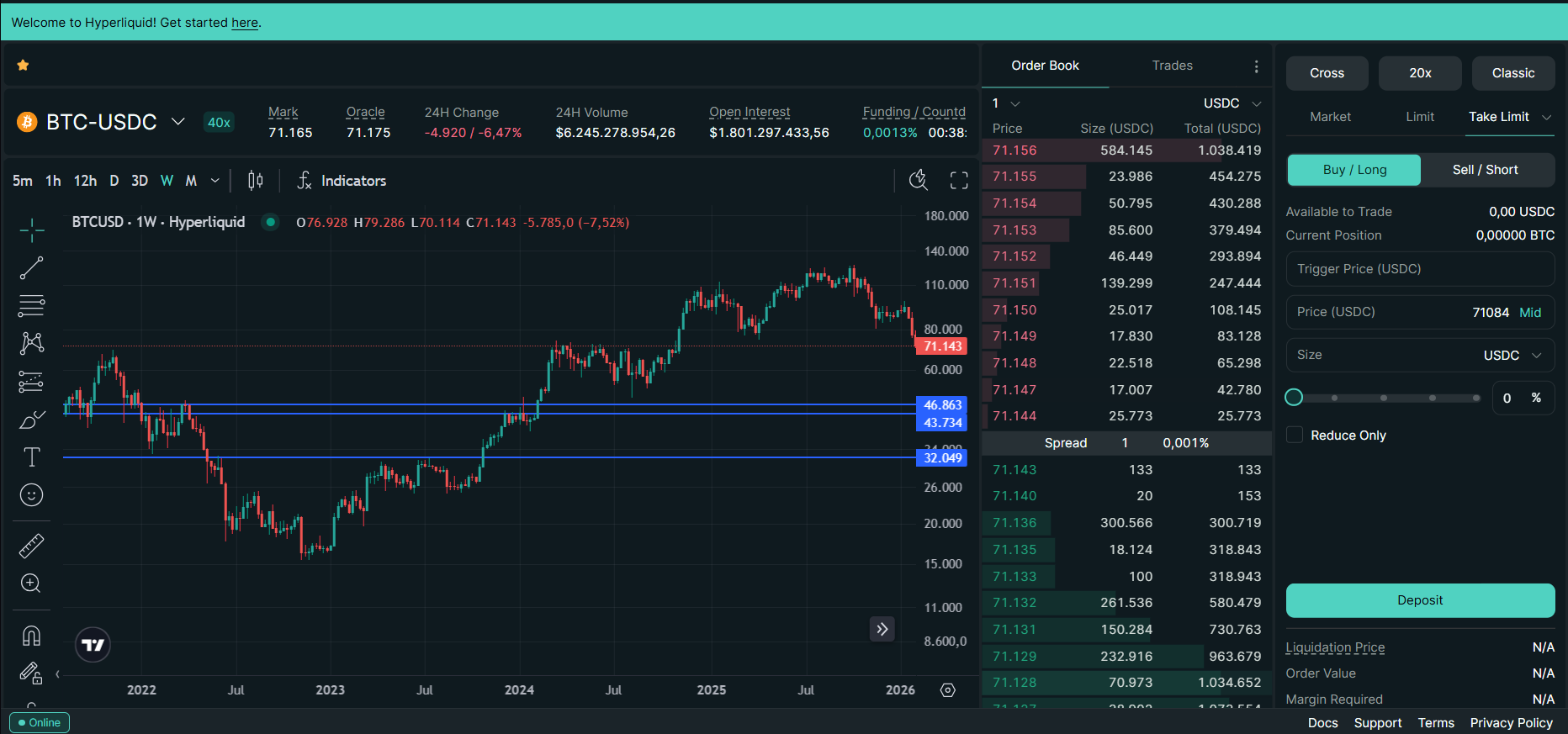The width and height of the screenshot is (1568, 734).
Task: Enter fullscreen chart mode
Action: tap(959, 181)
